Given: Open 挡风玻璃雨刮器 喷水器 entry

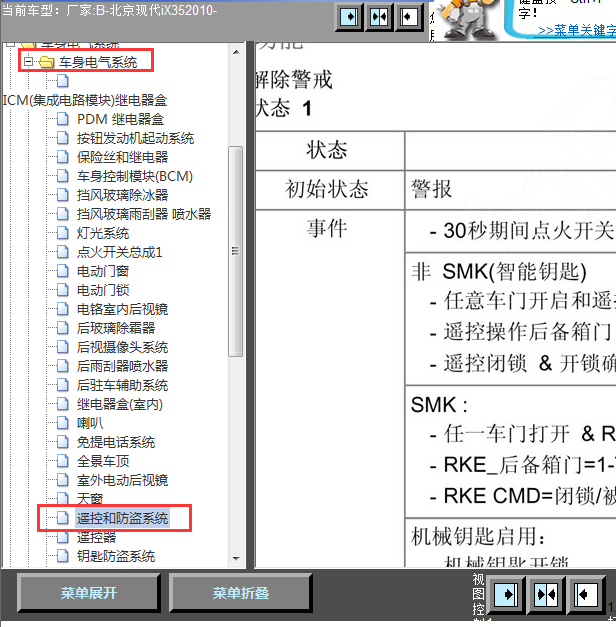Looking at the screenshot, I should [x=144, y=214].
